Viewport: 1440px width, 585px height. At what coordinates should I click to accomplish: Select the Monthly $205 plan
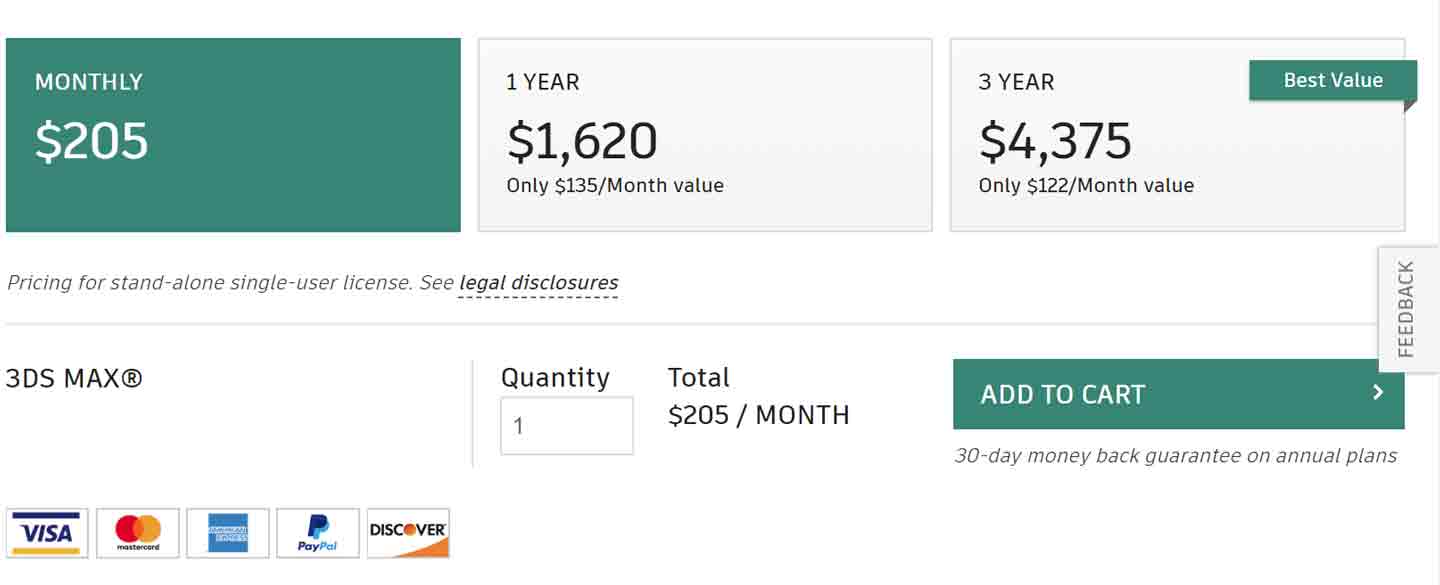233,135
